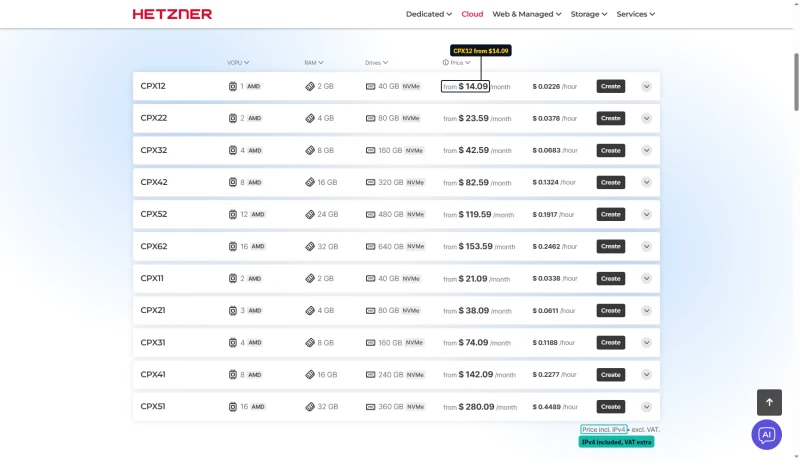Click the CPU icon in CPX11 row
Viewport: 800px width, 461px height.
pyautogui.click(x=233, y=278)
